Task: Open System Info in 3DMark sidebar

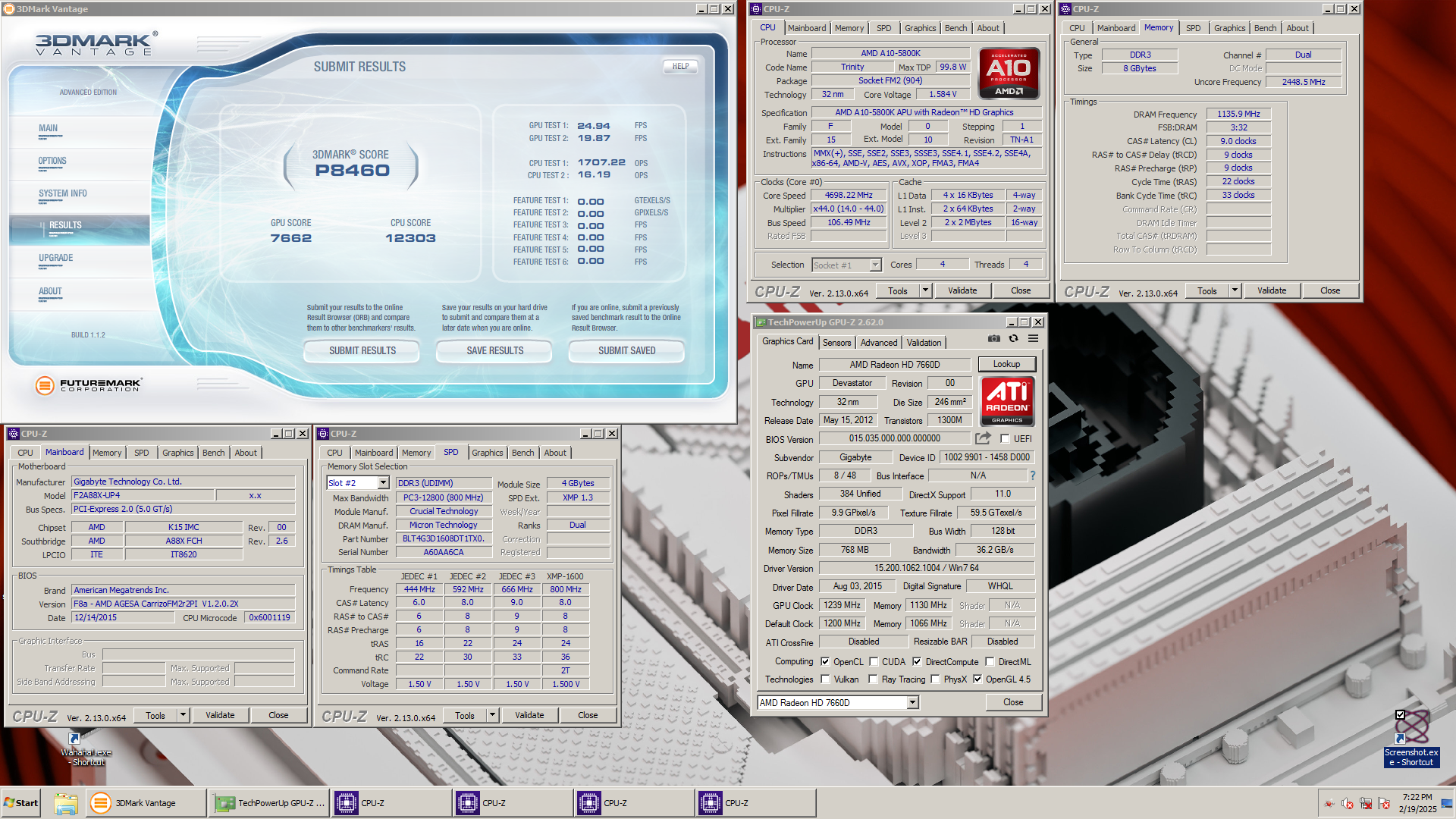Action: (63, 193)
